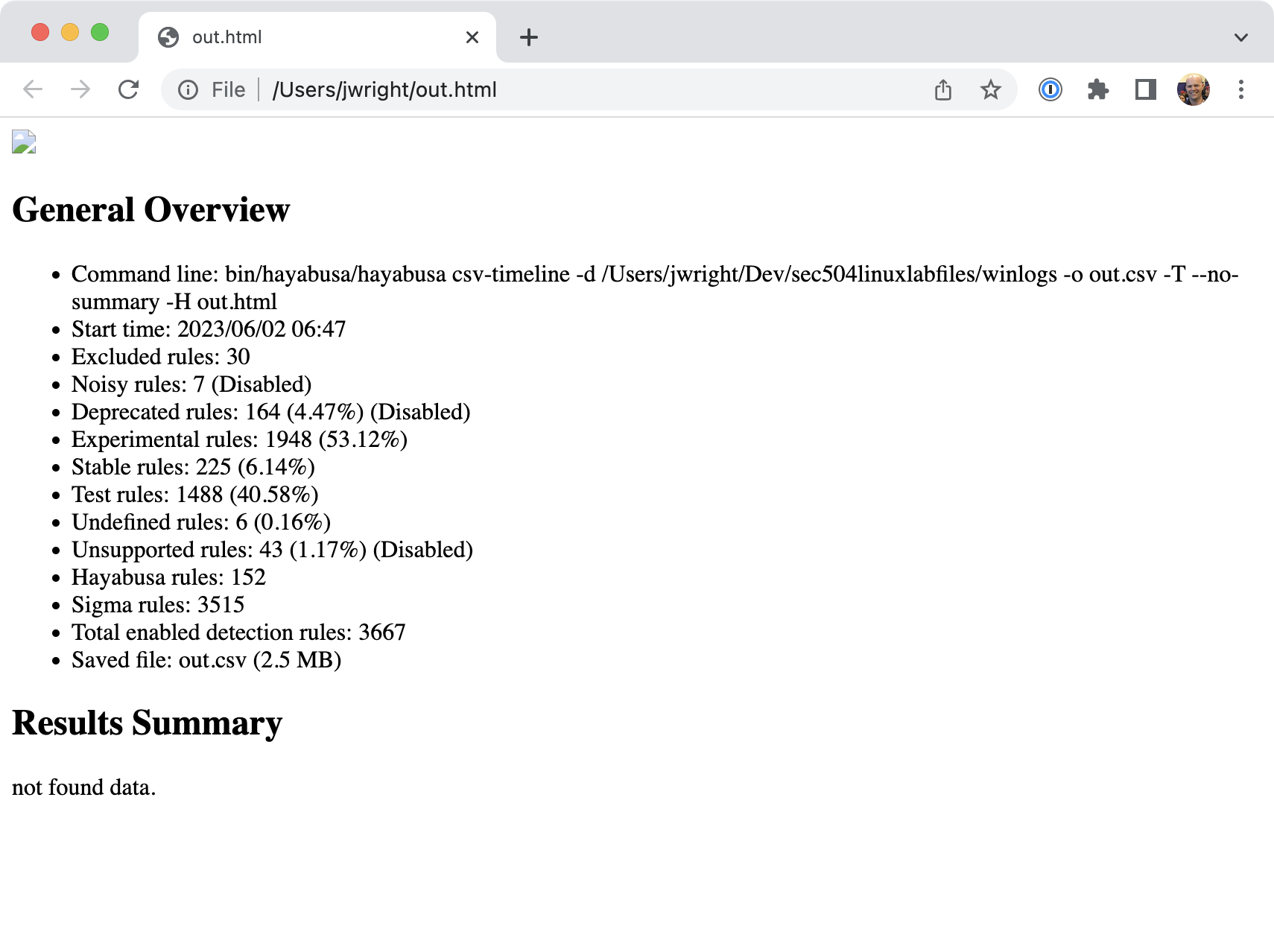
Task: Go forward using the forward arrow icon
Action: 80,89
